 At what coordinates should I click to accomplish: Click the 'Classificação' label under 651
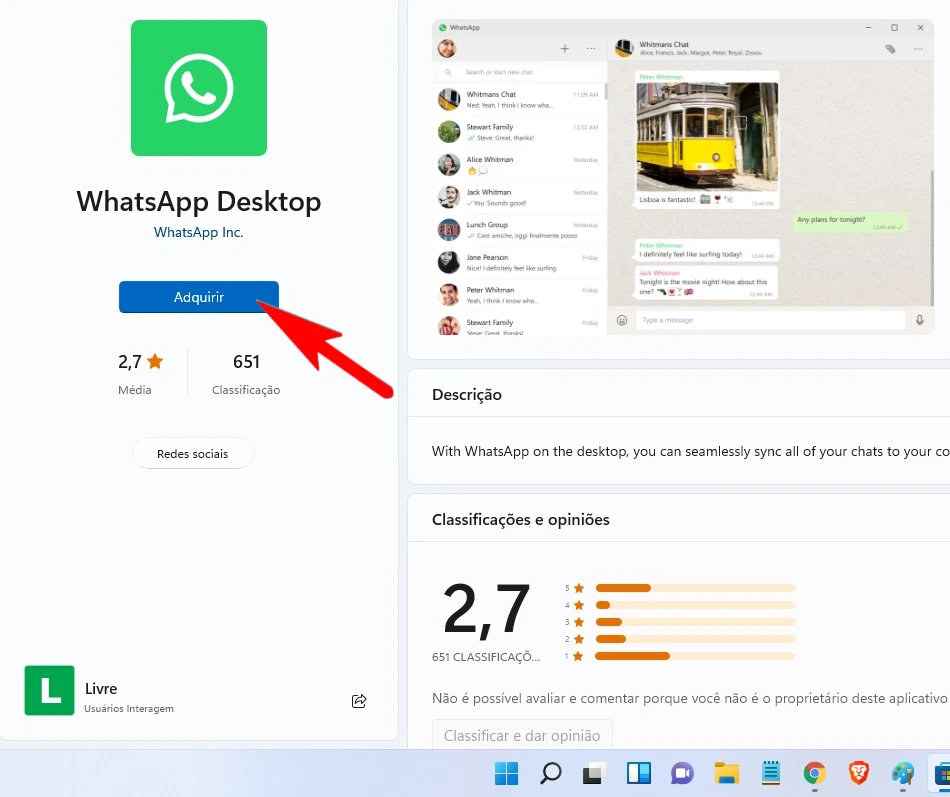[x=246, y=390]
